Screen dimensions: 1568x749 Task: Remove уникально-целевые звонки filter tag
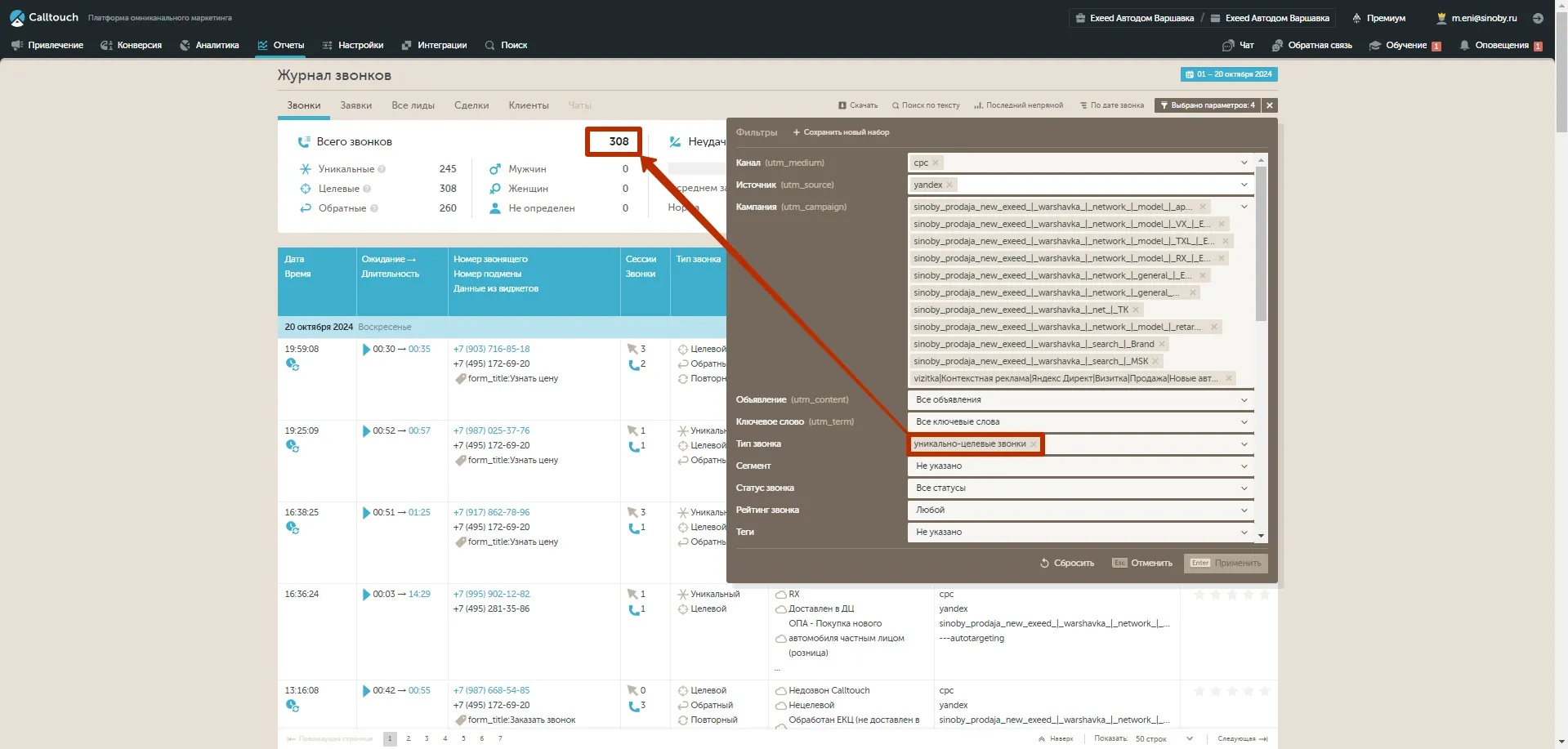click(1034, 444)
